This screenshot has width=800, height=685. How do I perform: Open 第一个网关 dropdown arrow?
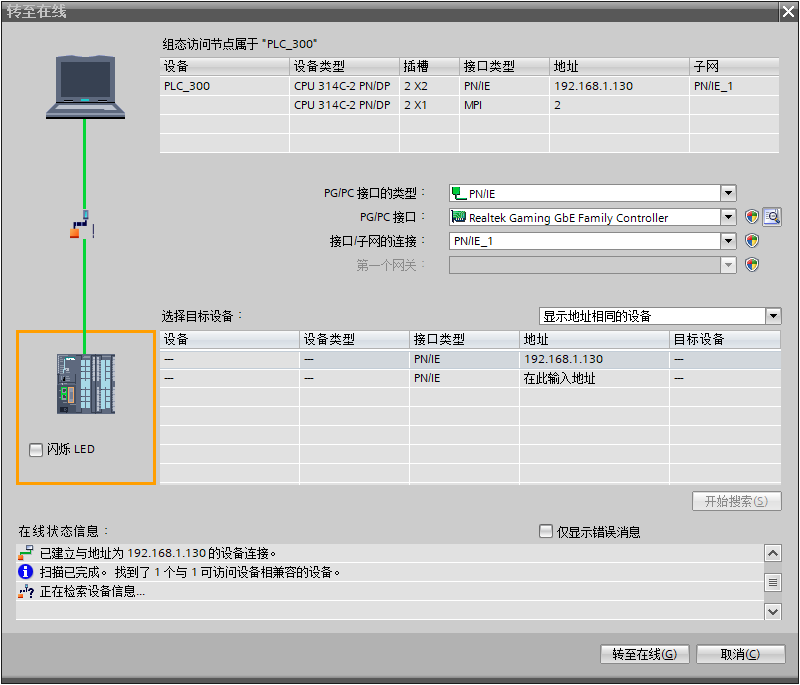coord(728,265)
